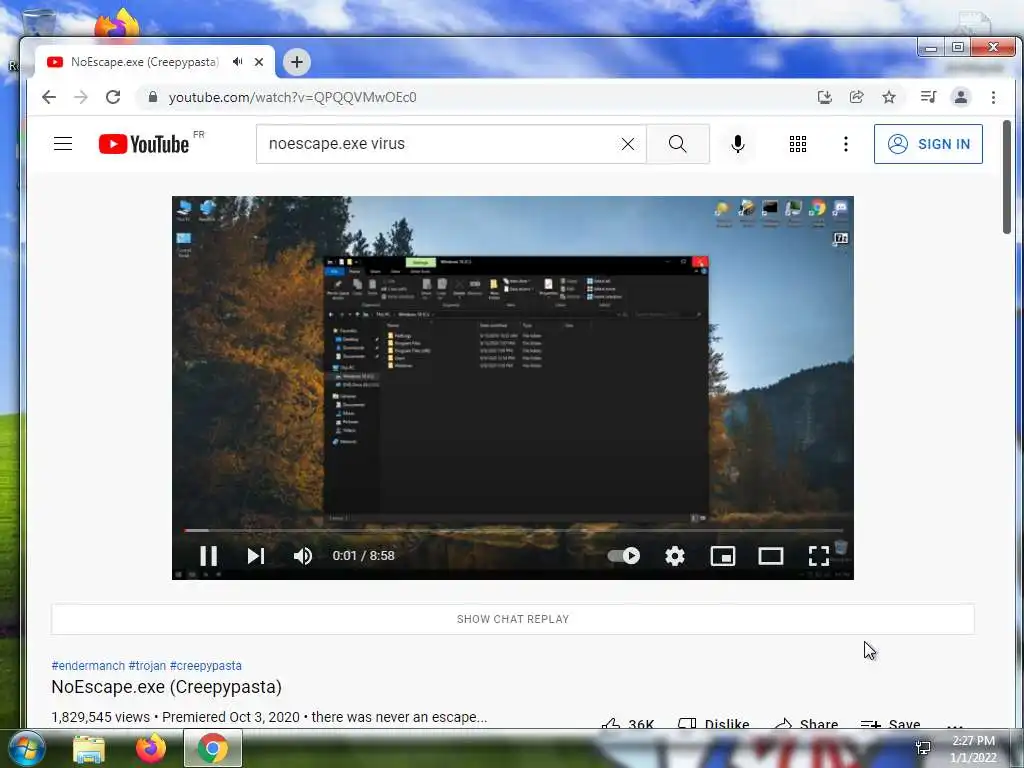The image size is (1024, 768).
Task: Open YouTube settings three-dot menu
Action: [846, 144]
